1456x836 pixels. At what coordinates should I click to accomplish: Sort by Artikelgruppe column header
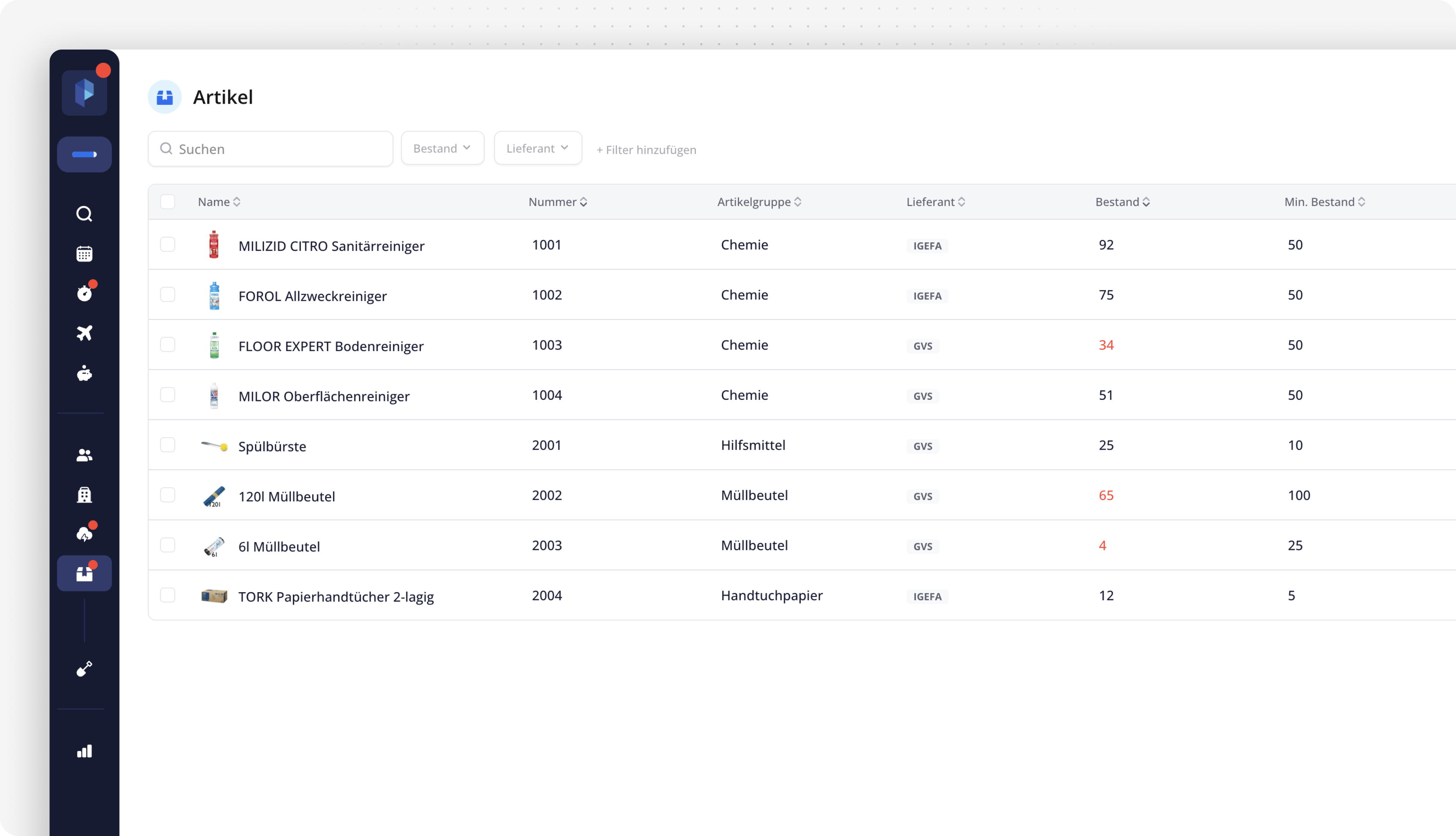point(759,202)
